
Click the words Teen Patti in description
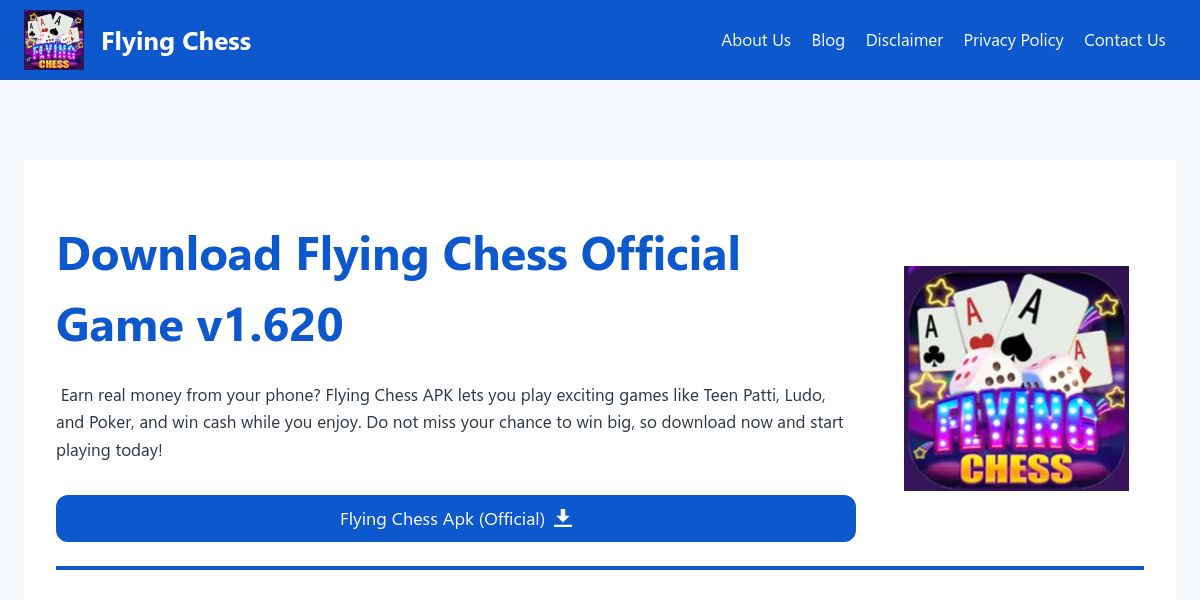(x=741, y=395)
